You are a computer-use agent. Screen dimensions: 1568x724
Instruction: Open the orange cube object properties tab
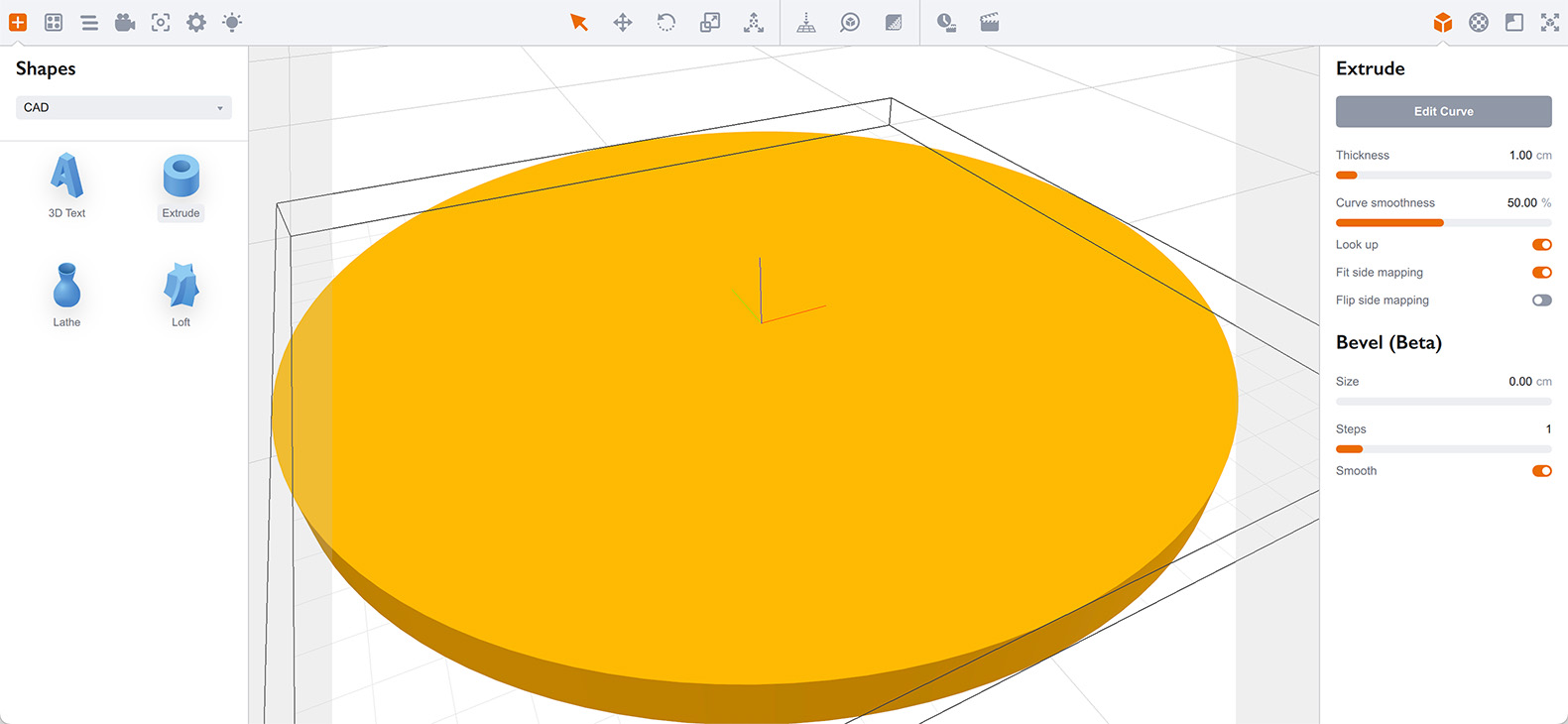point(1443,22)
